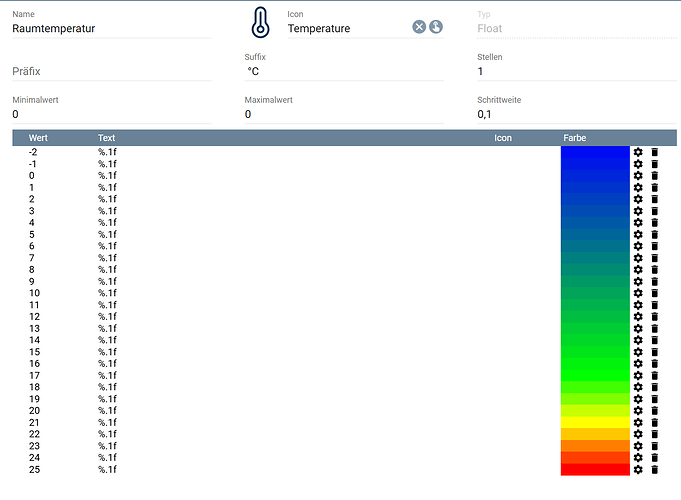This screenshot has width=681, height=500.
Task: Clear the Temperature icon selection
Action: point(420,27)
